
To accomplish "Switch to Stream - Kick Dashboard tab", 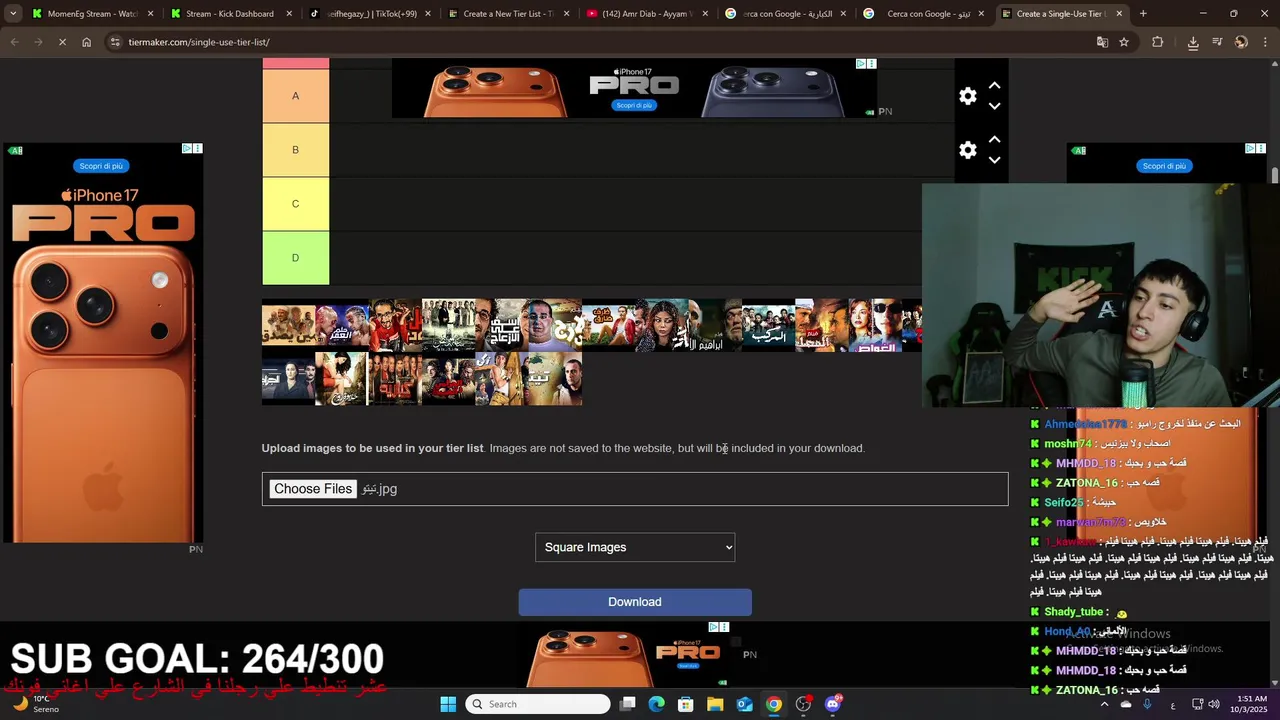I will (x=230, y=14).
